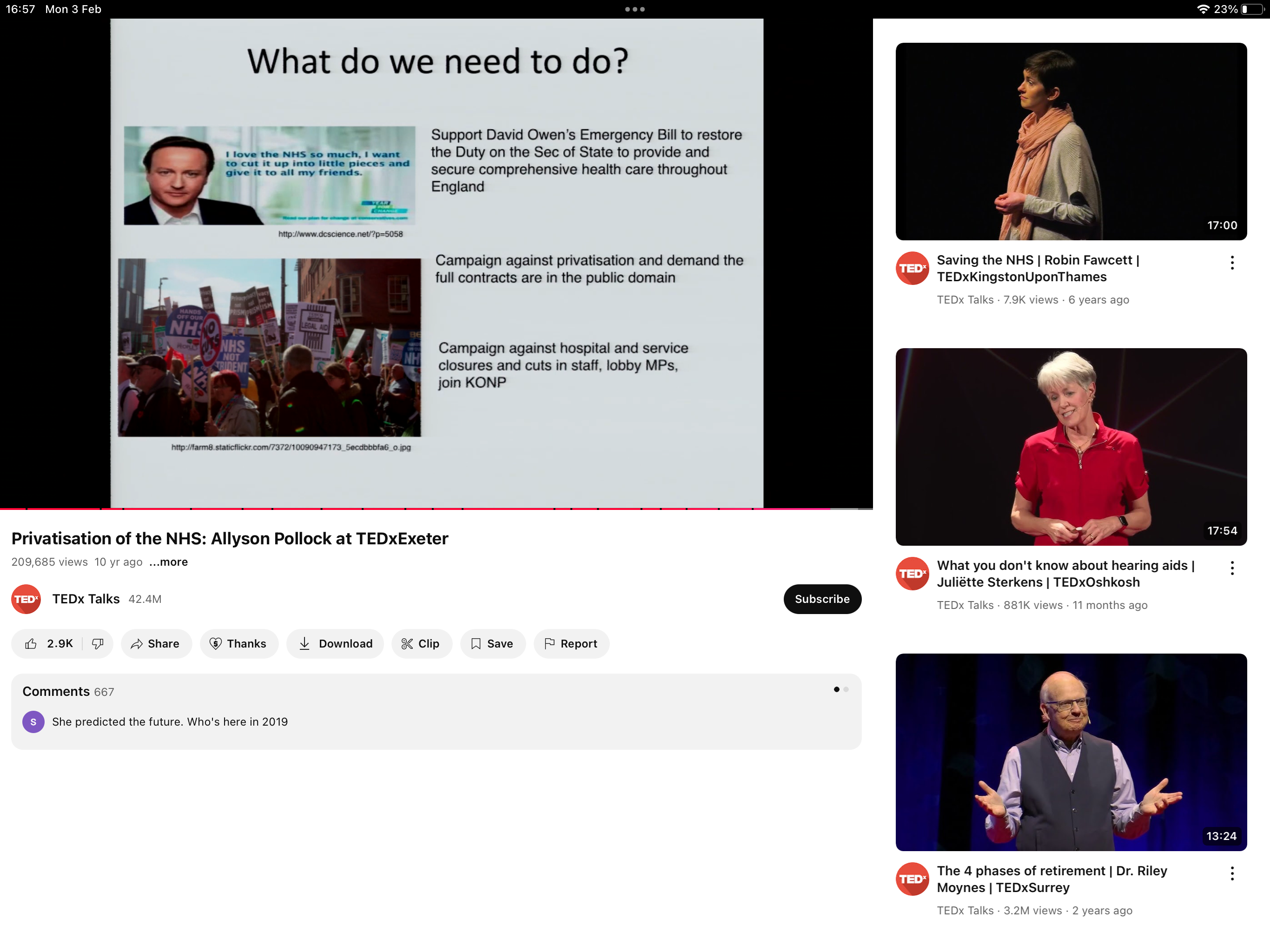Open comment 'She predicted the future'
The width and height of the screenshot is (1270, 952).
coord(170,722)
